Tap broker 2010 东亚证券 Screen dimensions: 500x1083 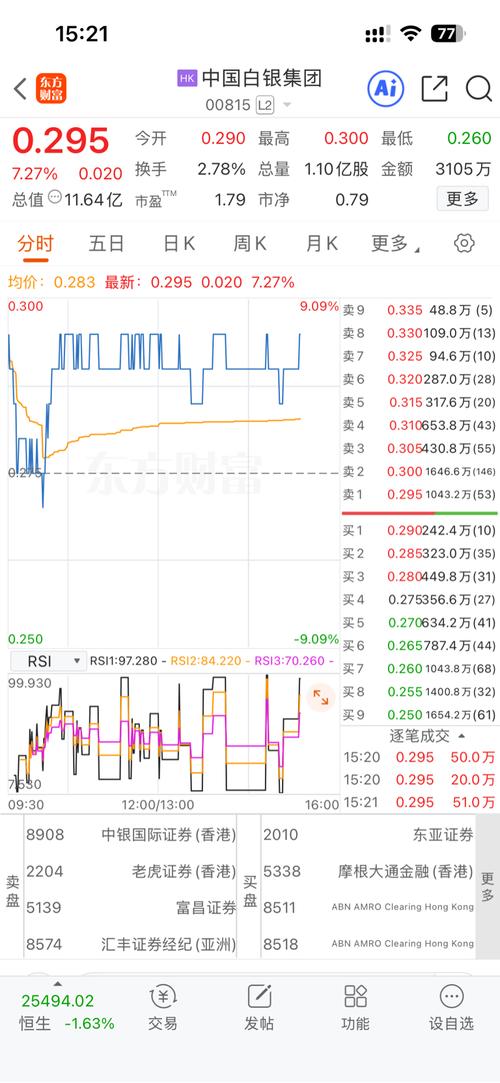tap(369, 834)
